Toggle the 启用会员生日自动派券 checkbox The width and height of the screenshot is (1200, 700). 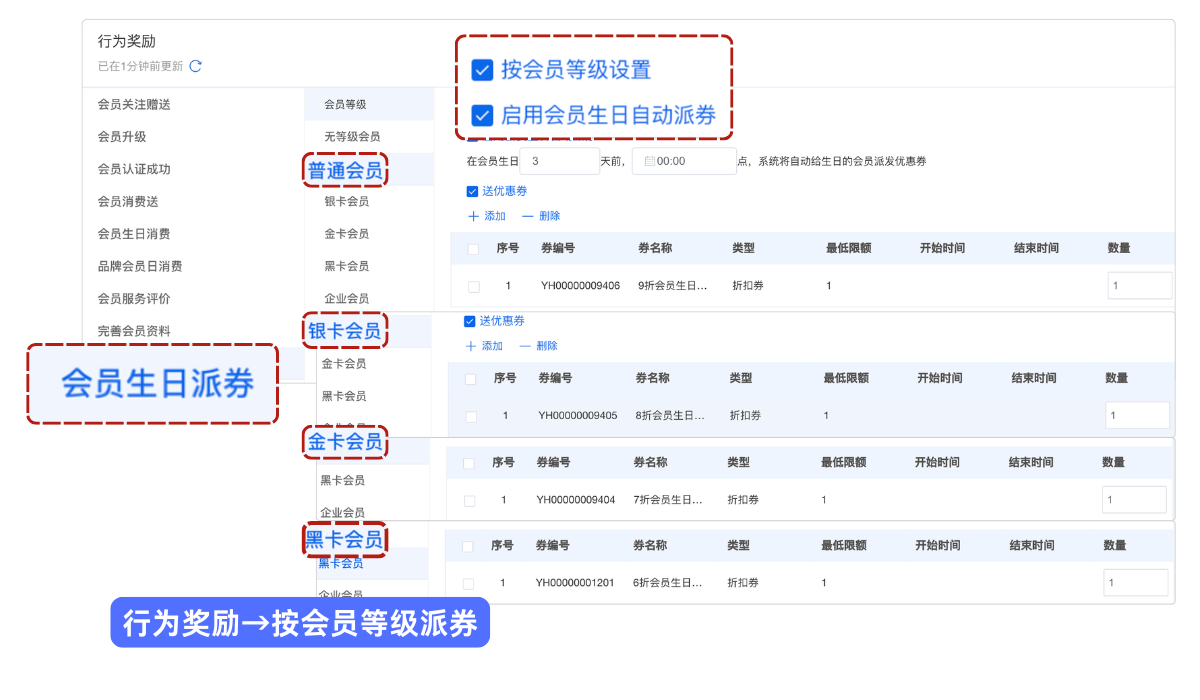click(483, 115)
